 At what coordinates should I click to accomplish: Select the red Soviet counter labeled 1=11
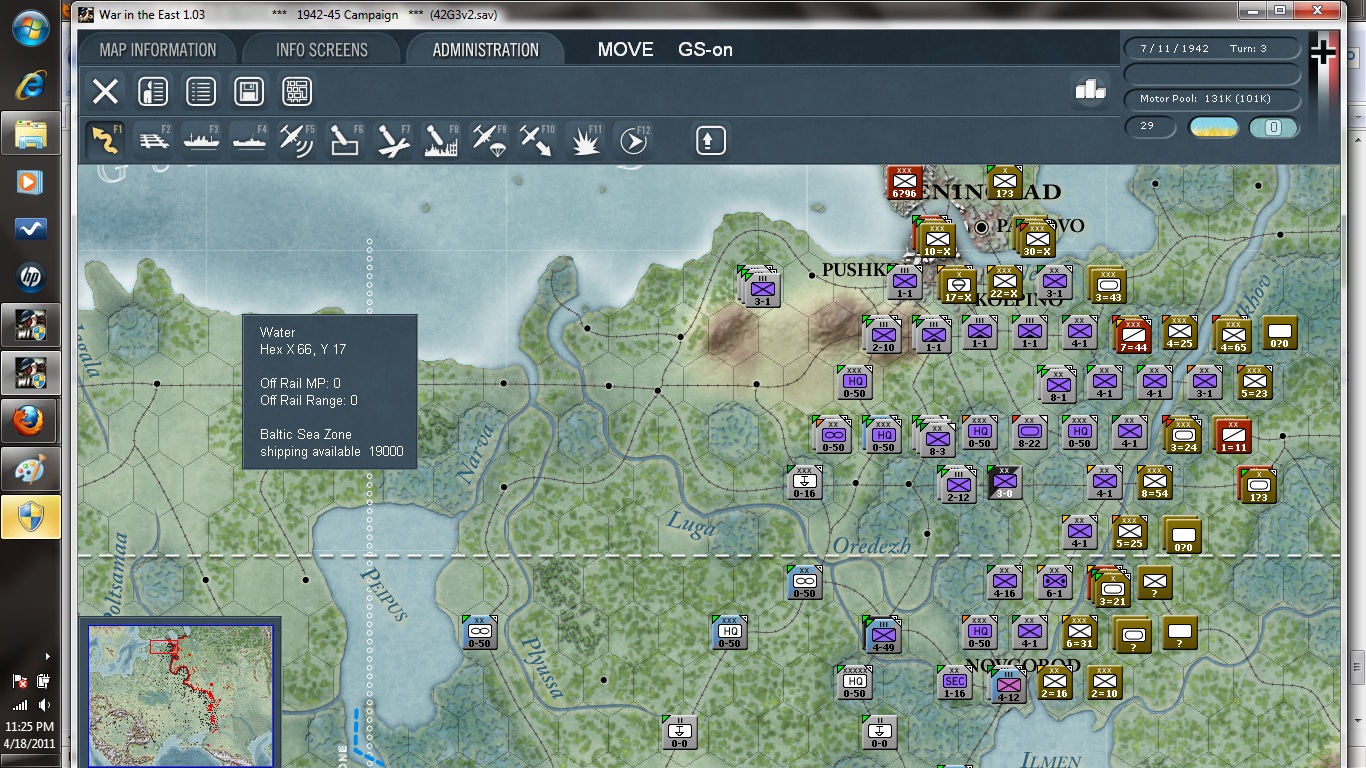coord(1232,436)
